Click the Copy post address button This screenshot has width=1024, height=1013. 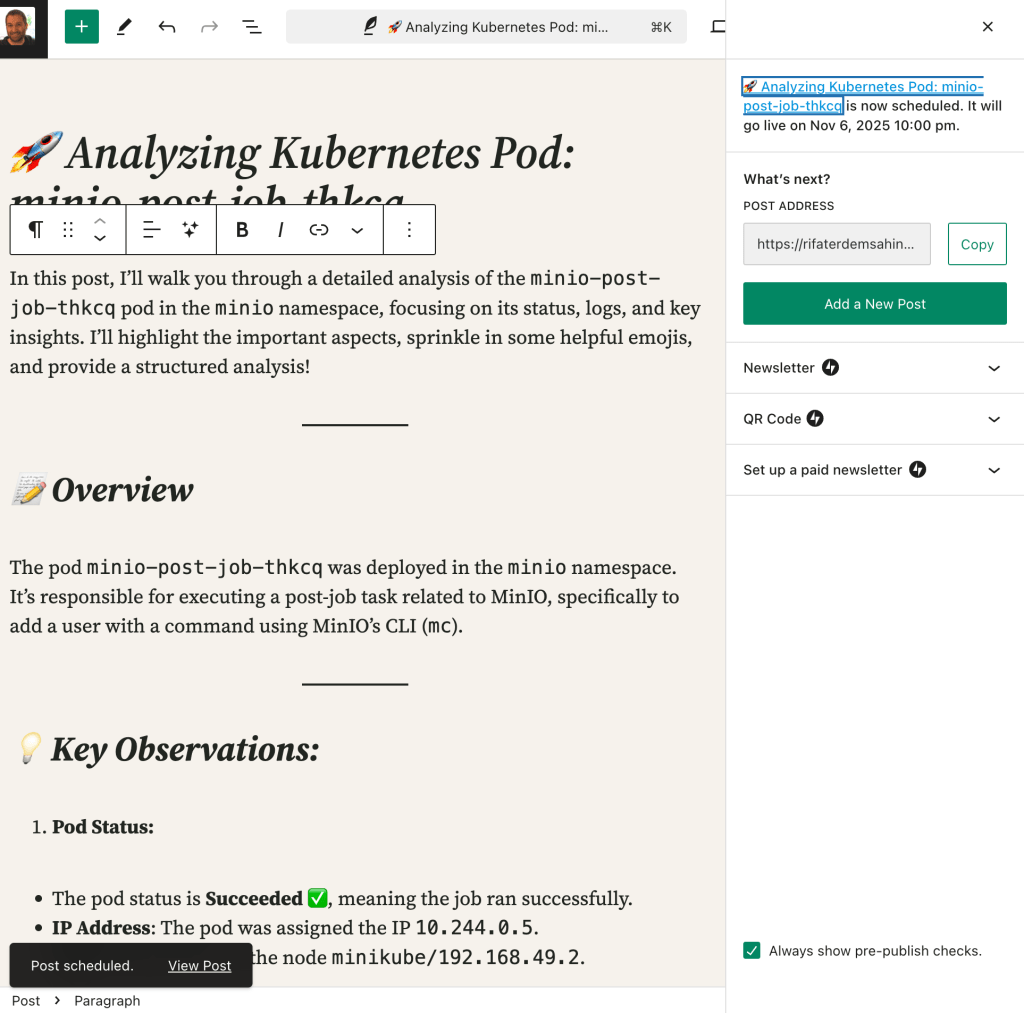pos(977,244)
